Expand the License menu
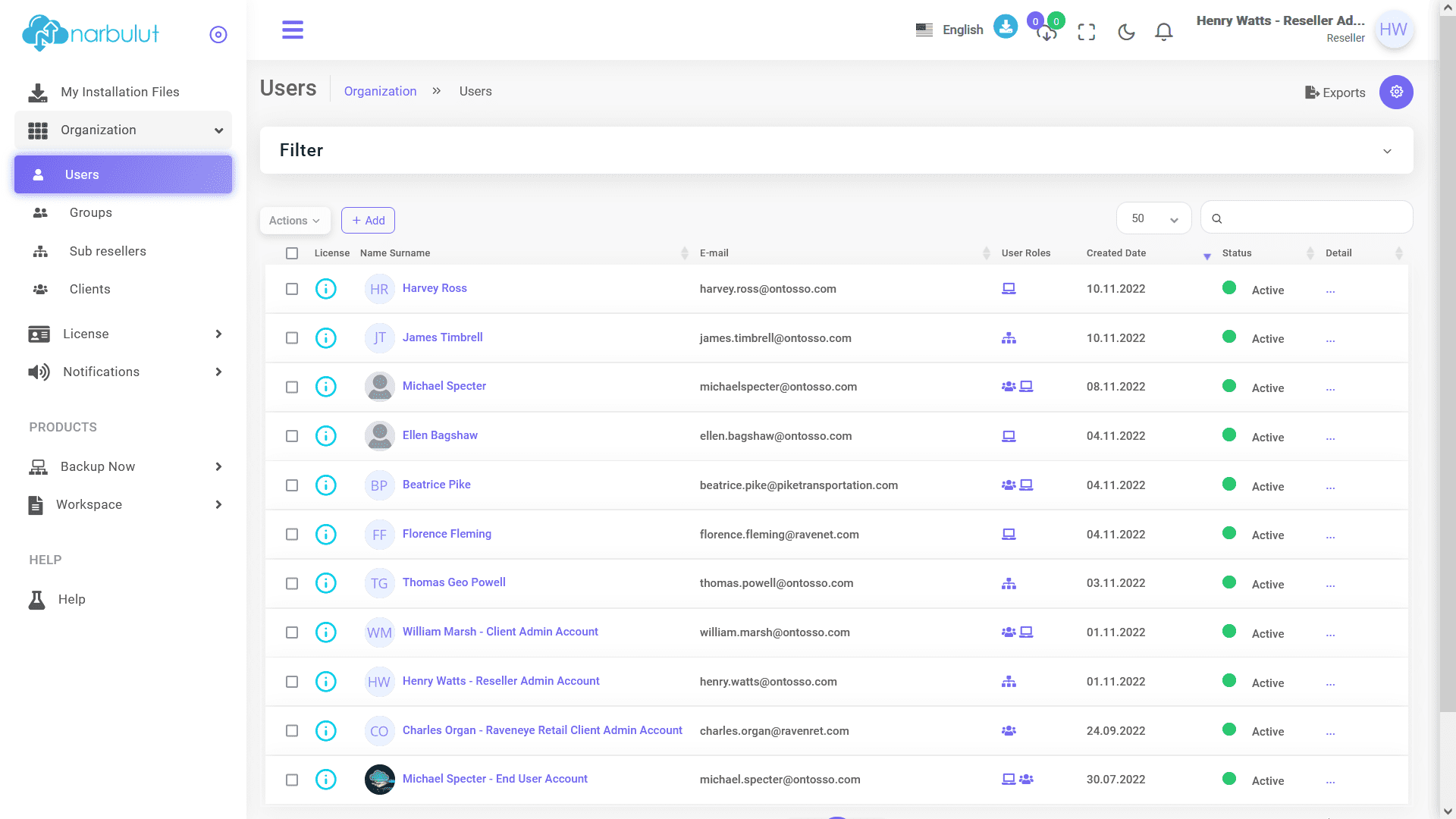This screenshot has width=1456, height=819. 123,334
